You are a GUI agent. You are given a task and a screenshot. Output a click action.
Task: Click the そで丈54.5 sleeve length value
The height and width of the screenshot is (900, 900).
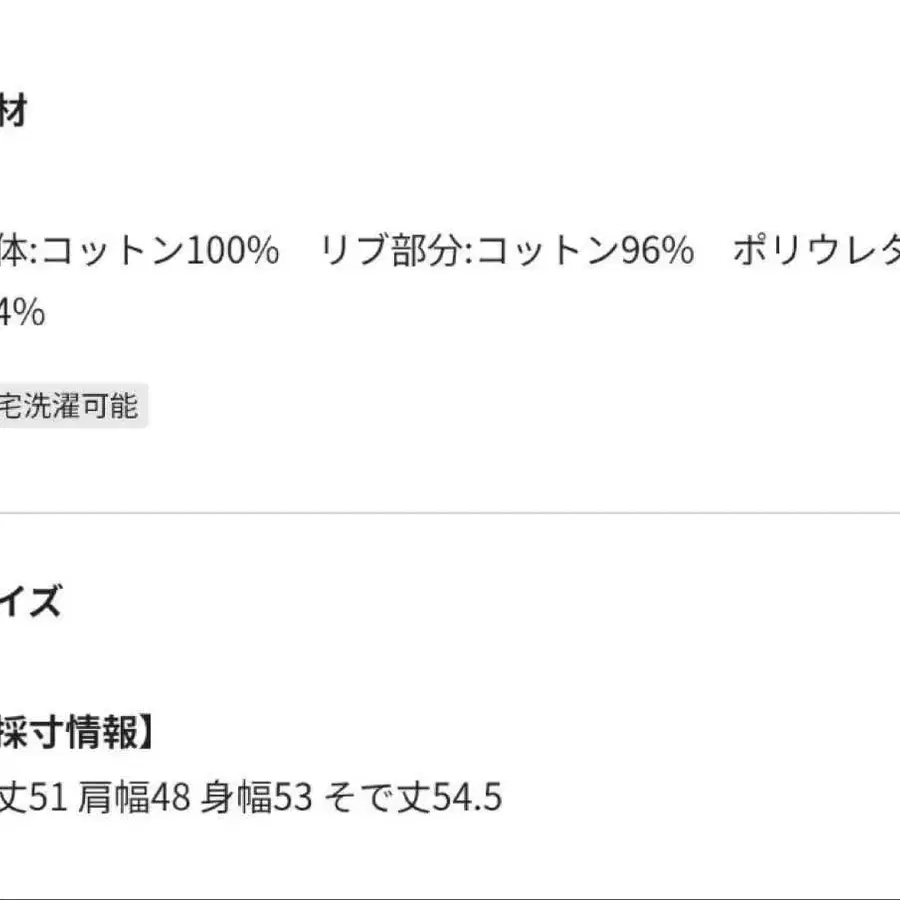click(x=415, y=797)
